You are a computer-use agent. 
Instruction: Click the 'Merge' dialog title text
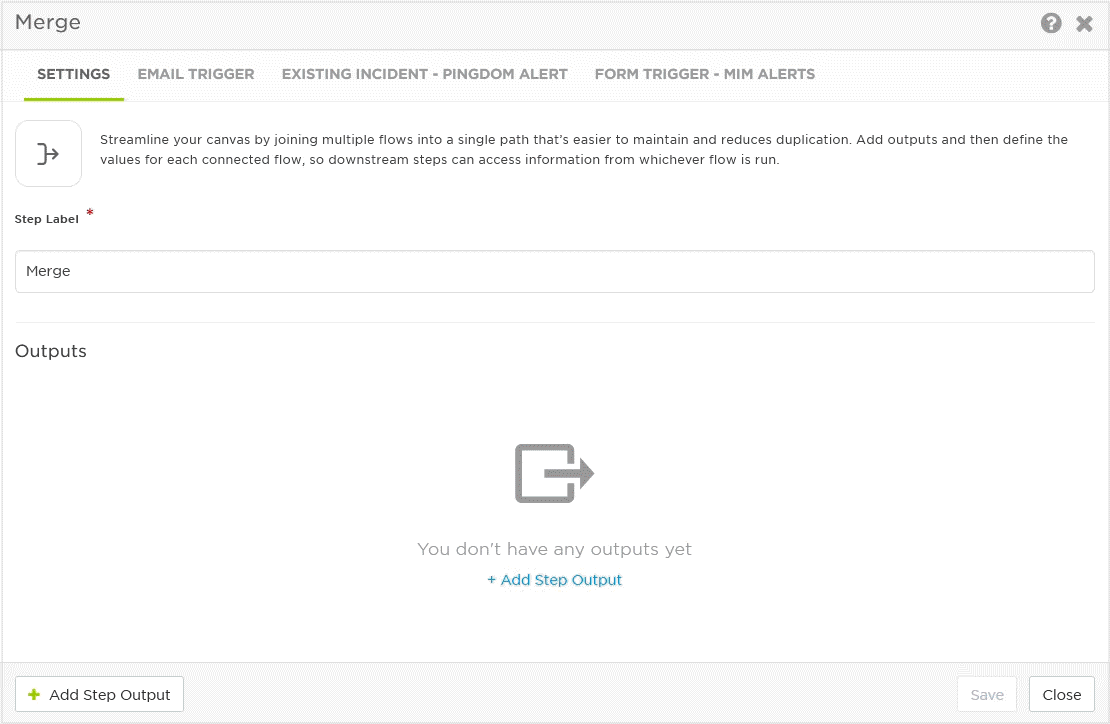tap(47, 23)
